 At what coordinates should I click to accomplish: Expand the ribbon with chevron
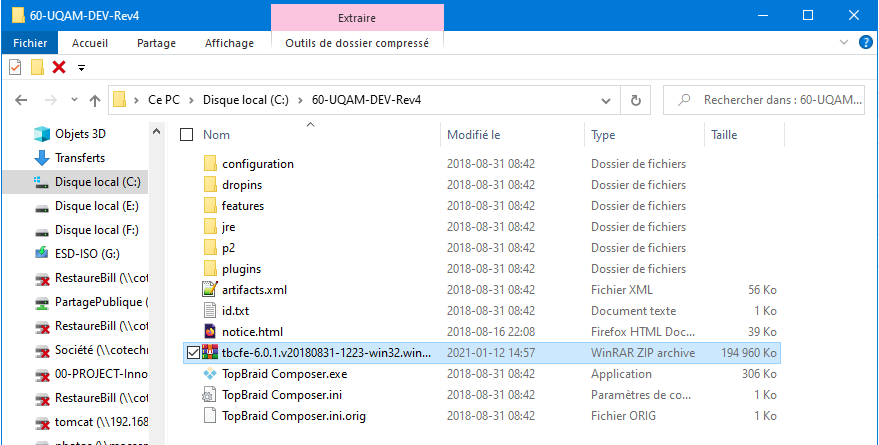click(844, 43)
